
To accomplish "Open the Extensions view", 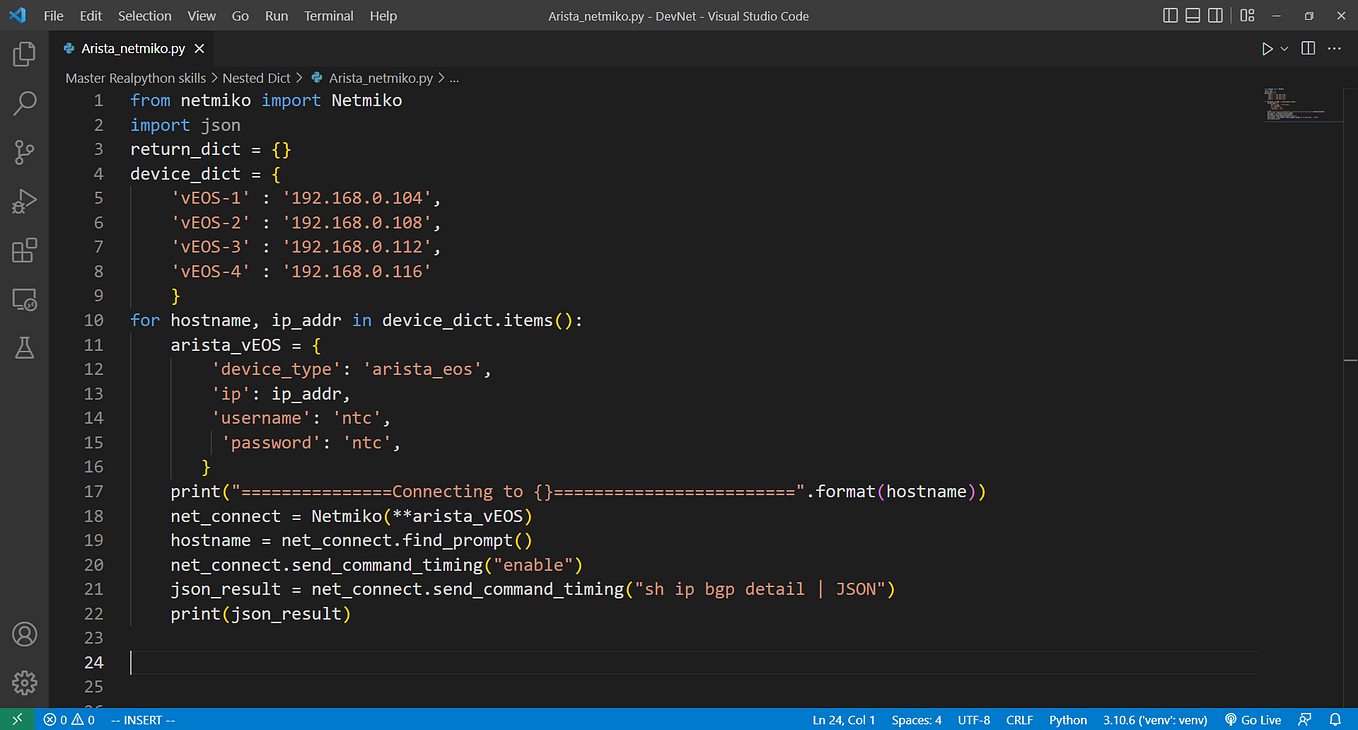I will [x=24, y=250].
